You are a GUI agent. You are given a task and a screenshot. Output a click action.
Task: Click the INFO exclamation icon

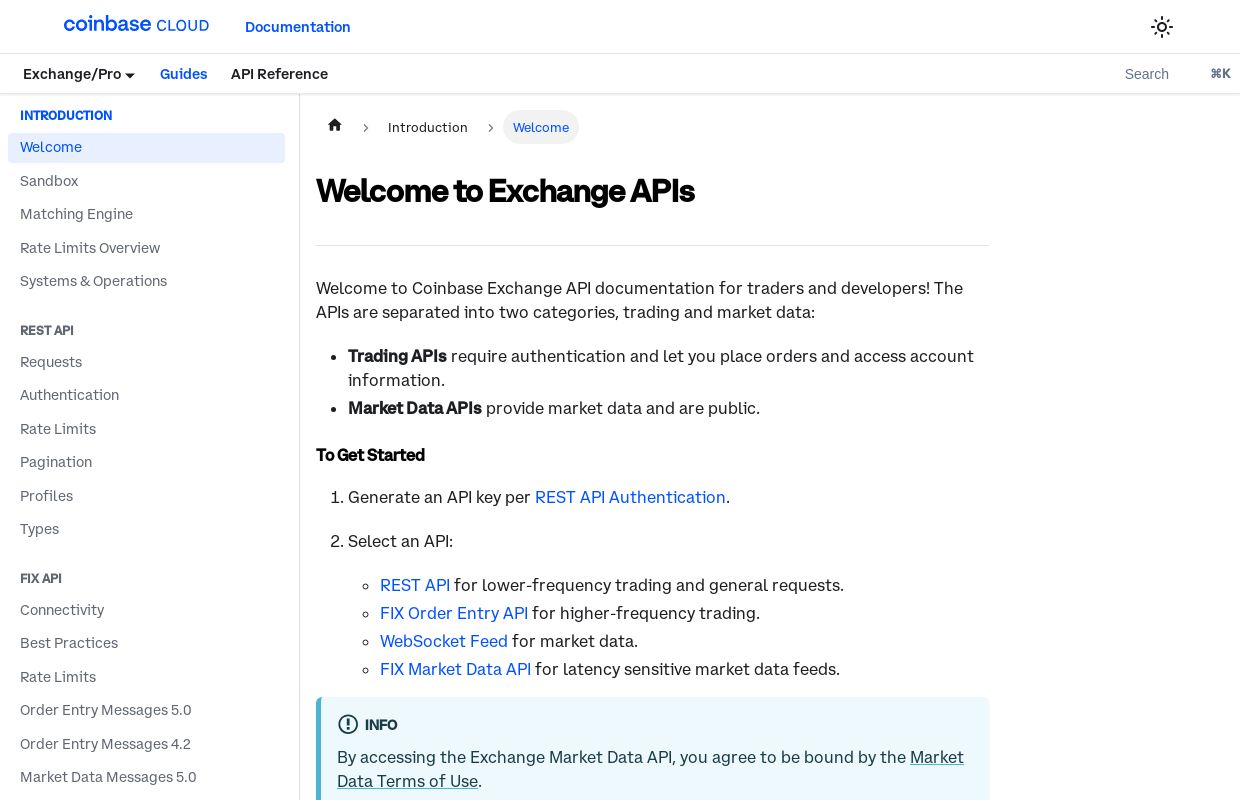click(348, 724)
